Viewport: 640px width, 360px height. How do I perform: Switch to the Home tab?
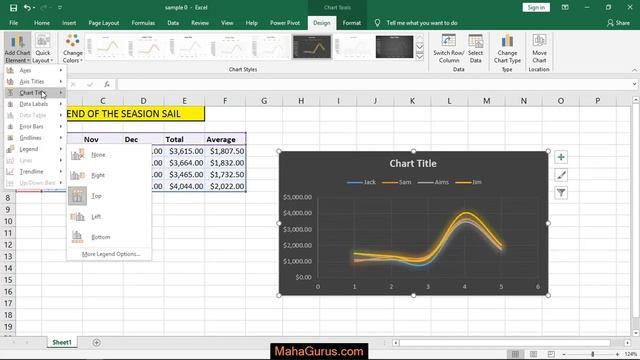(x=42, y=23)
